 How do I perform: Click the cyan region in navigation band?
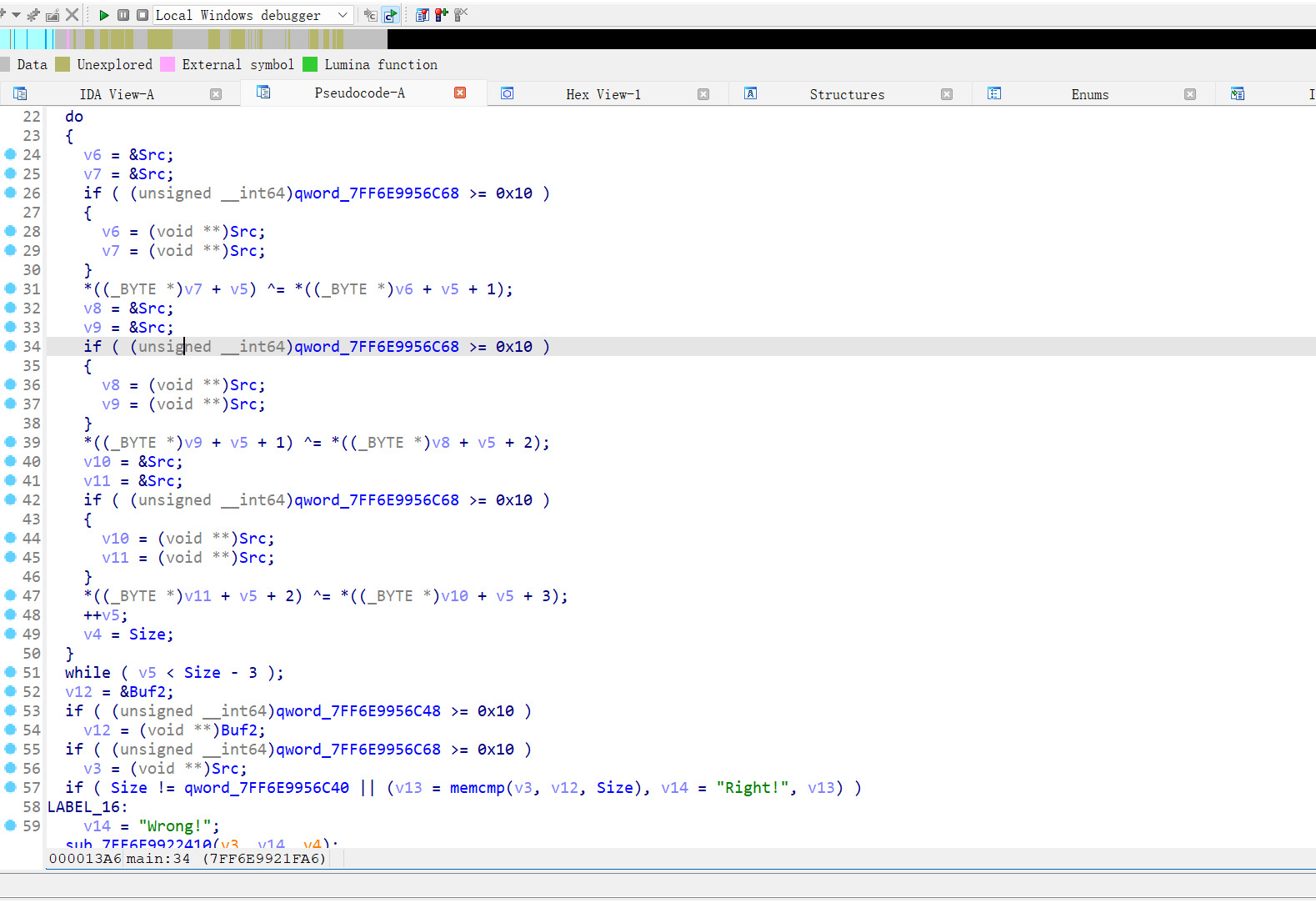click(x=25, y=38)
